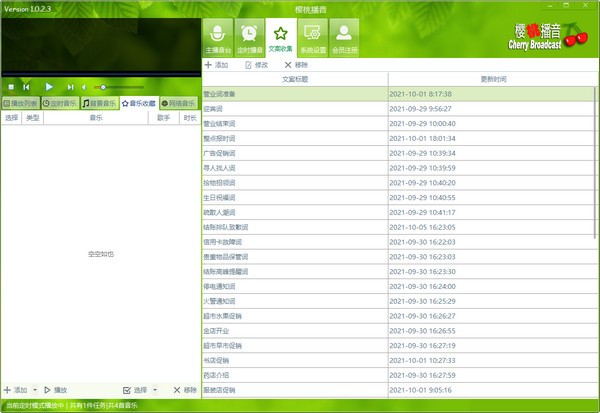This screenshot has height=413, width=600.
Task: Click the timestamp 2021-09-29 10:41:17
Action: tap(422, 212)
